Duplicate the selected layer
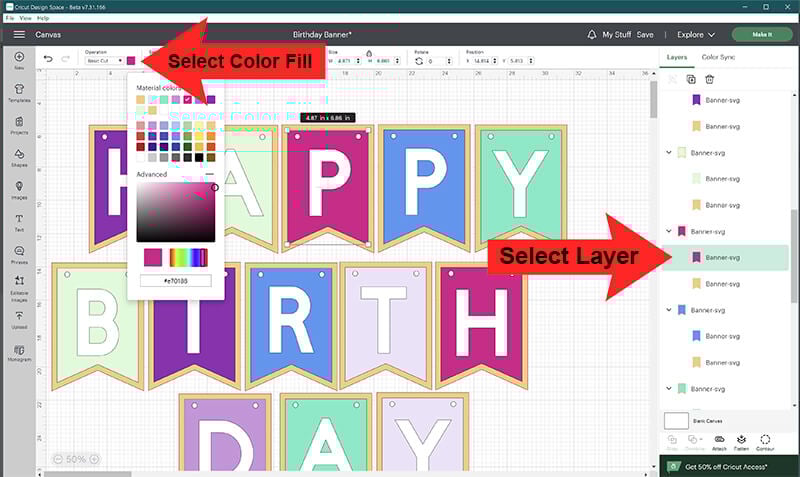This screenshot has width=800, height=477. [691, 79]
